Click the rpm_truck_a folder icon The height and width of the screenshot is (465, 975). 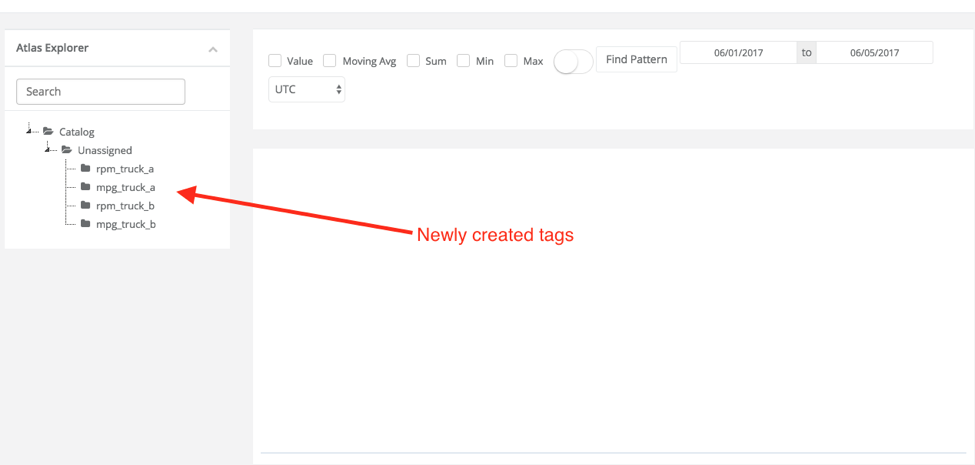pos(86,168)
